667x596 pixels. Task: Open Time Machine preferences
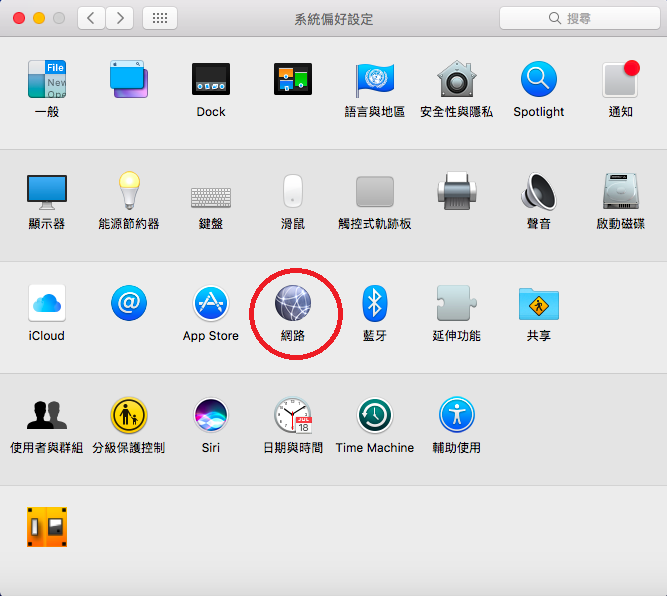375,415
